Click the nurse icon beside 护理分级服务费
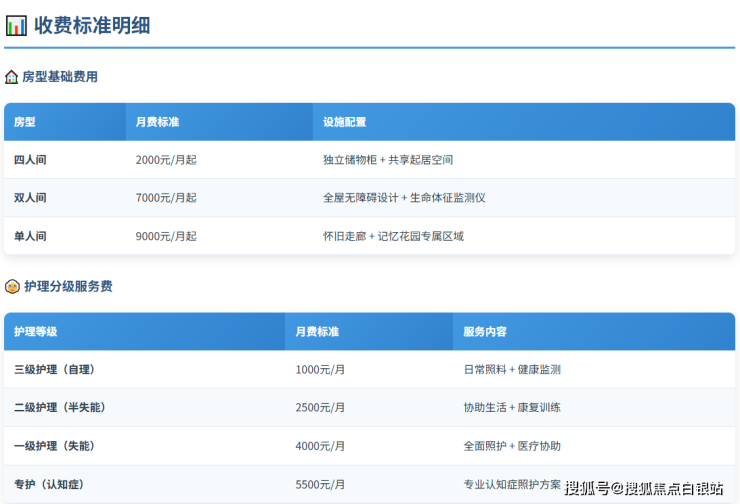This screenshot has width=740, height=504. point(12,286)
